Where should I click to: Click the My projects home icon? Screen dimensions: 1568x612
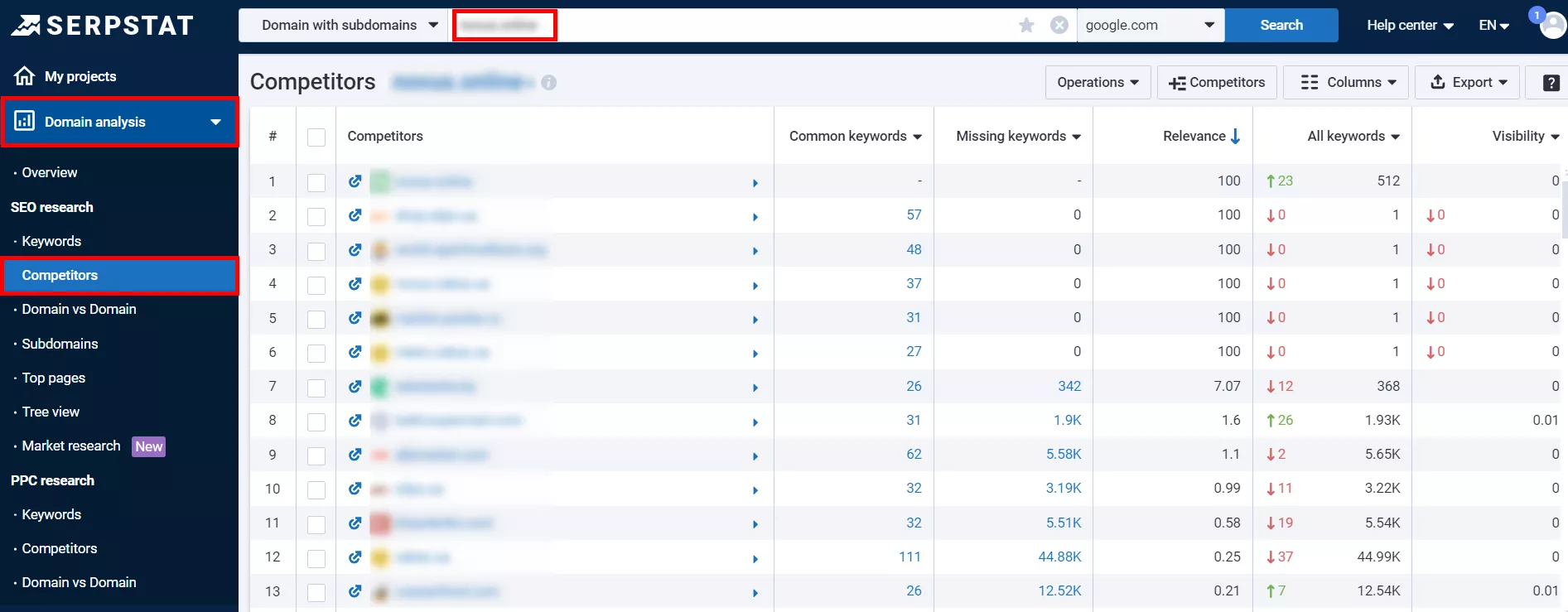tap(24, 76)
